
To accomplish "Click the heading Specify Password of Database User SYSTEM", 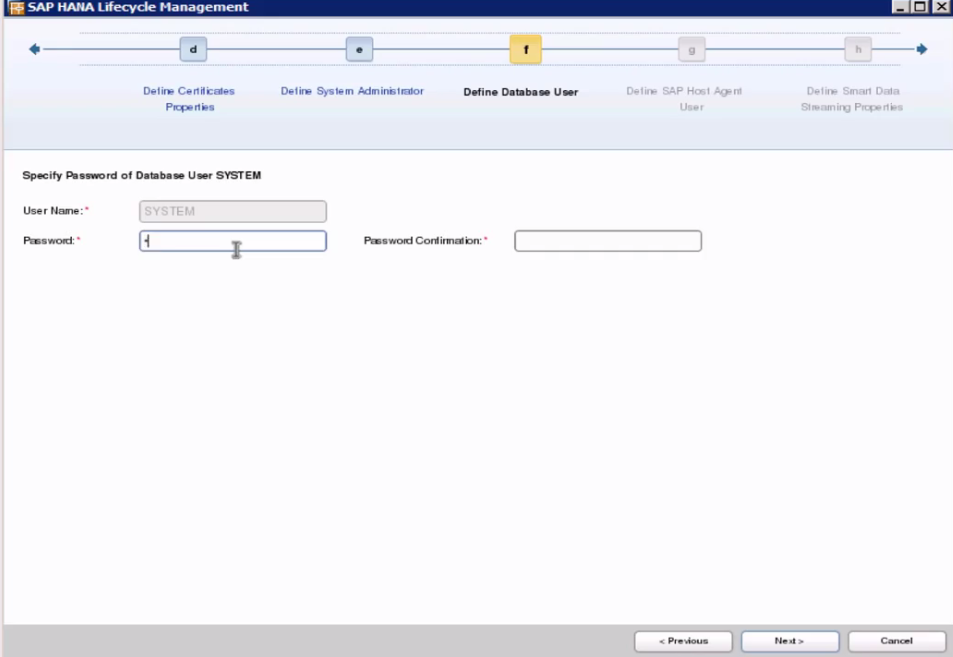I will click(142, 175).
